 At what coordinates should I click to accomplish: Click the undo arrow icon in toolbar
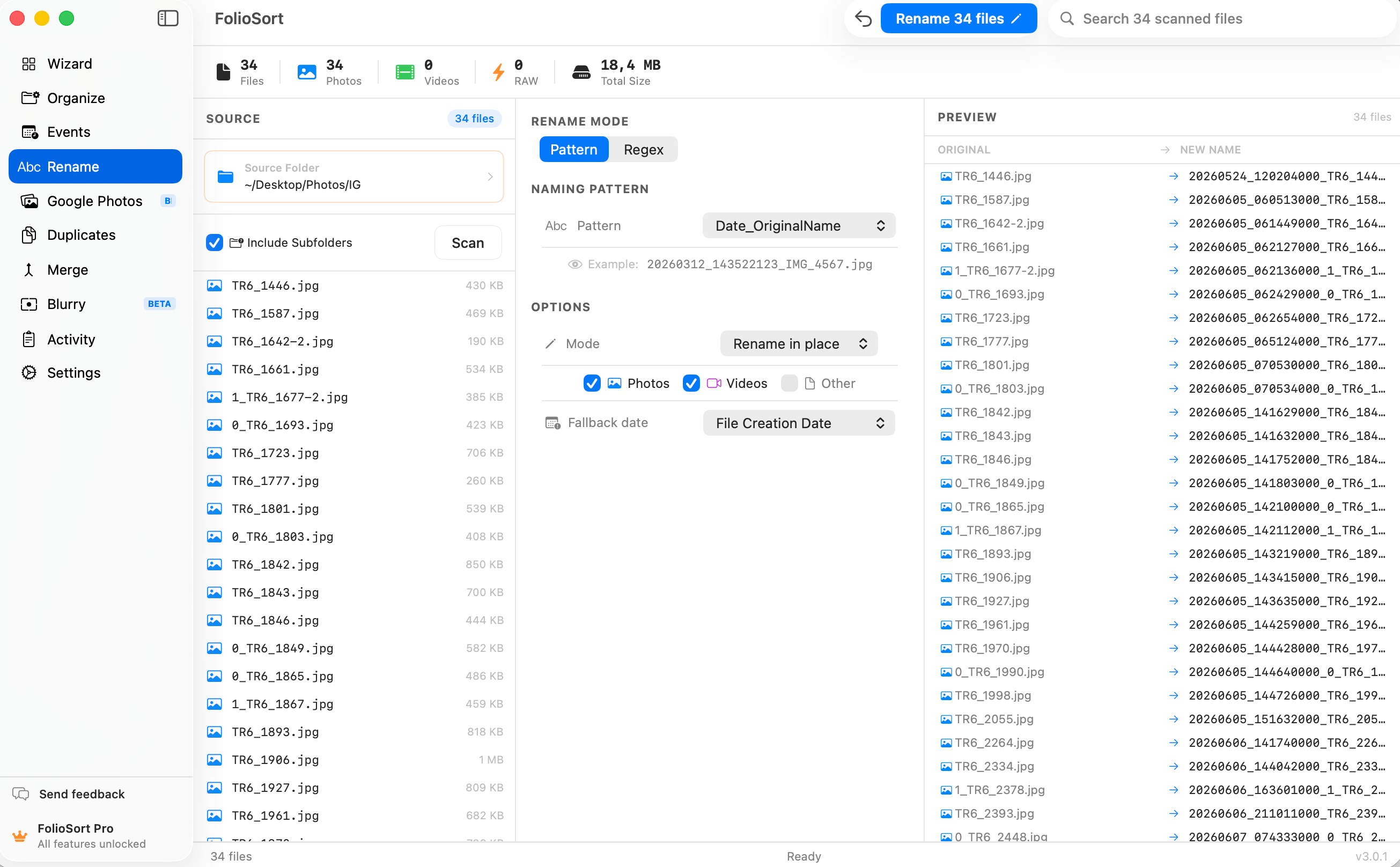click(x=863, y=18)
